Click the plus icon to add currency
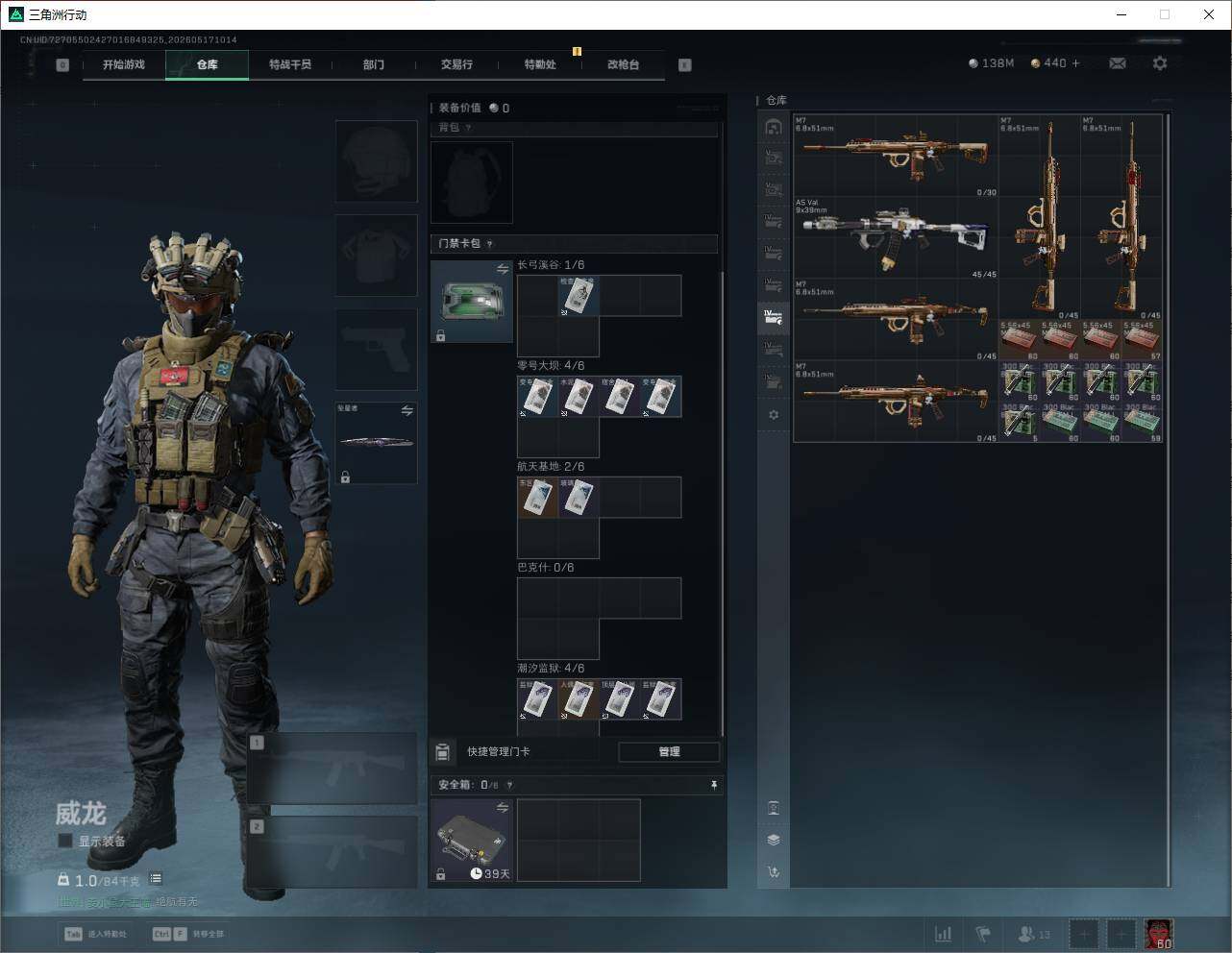The height and width of the screenshot is (953, 1232). coord(1075,63)
